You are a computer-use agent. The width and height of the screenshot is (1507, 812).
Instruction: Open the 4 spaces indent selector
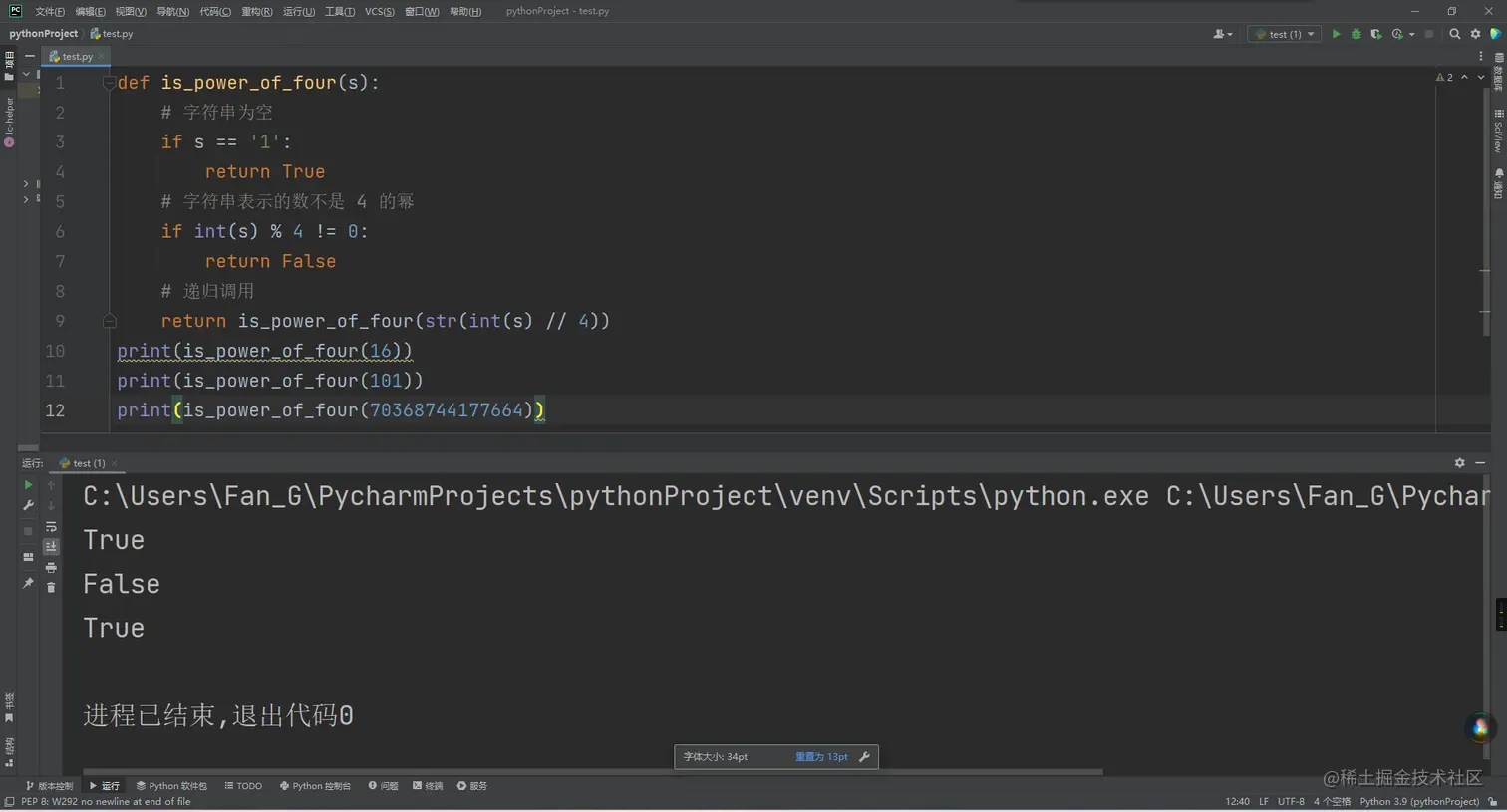tap(1332, 802)
